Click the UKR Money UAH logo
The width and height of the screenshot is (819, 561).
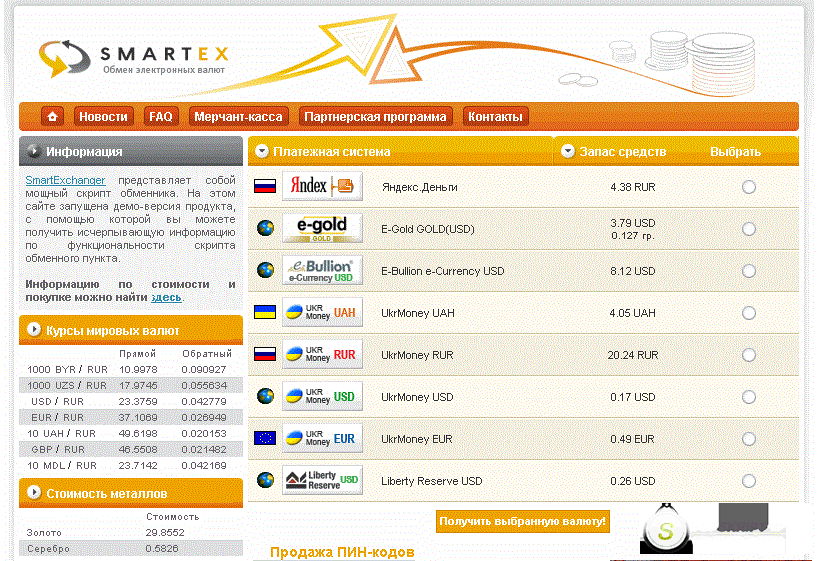point(322,312)
